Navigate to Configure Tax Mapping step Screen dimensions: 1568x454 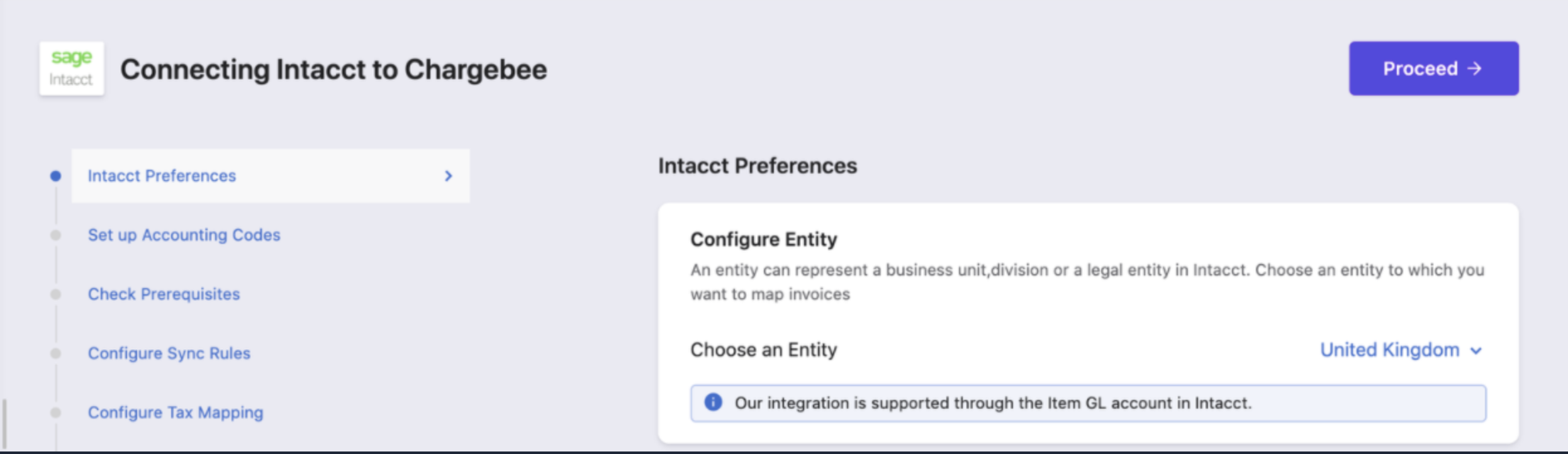pyautogui.click(x=176, y=412)
